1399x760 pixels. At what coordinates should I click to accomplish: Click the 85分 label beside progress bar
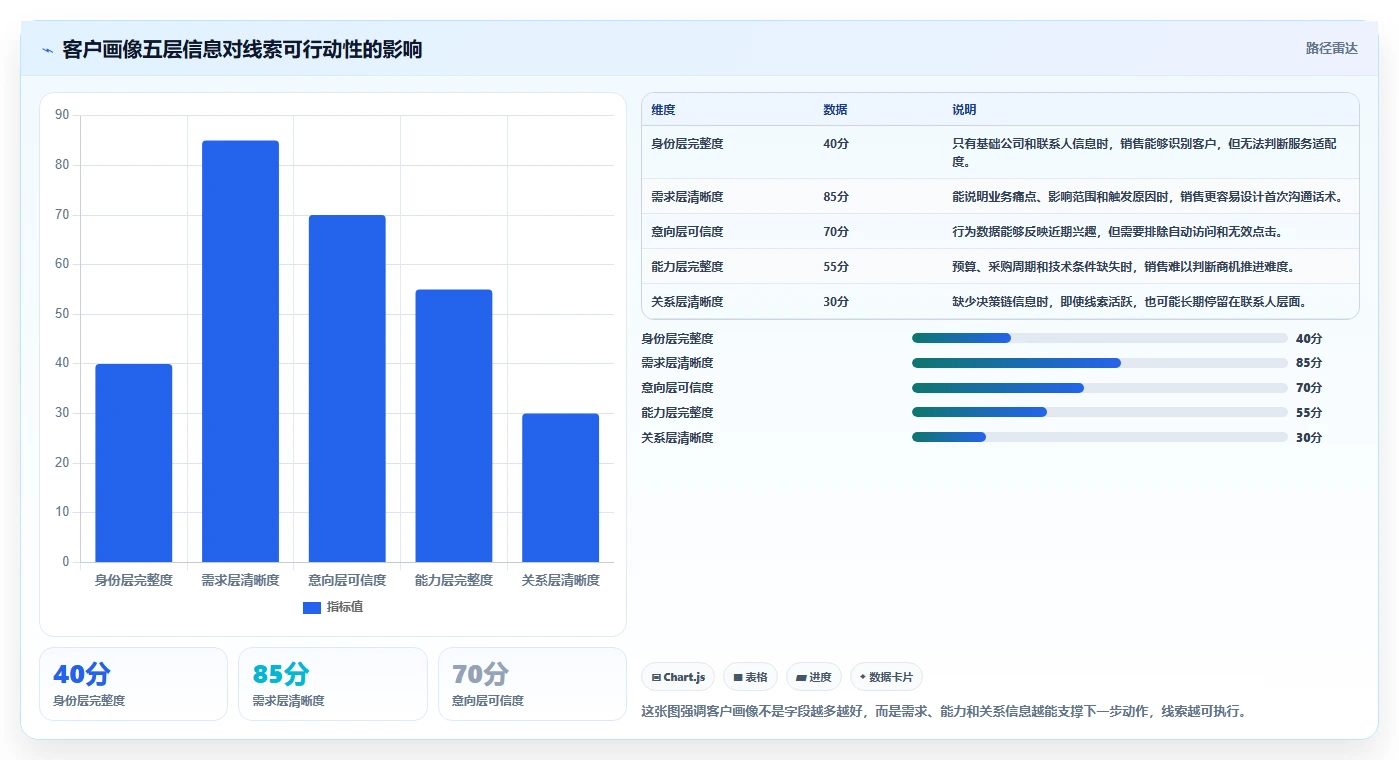(1308, 363)
